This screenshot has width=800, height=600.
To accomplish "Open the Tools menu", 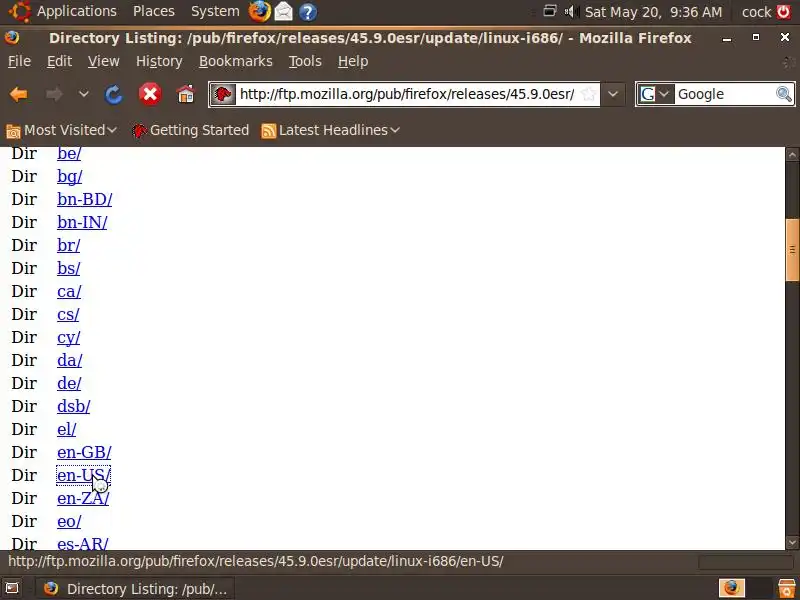I will [305, 61].
